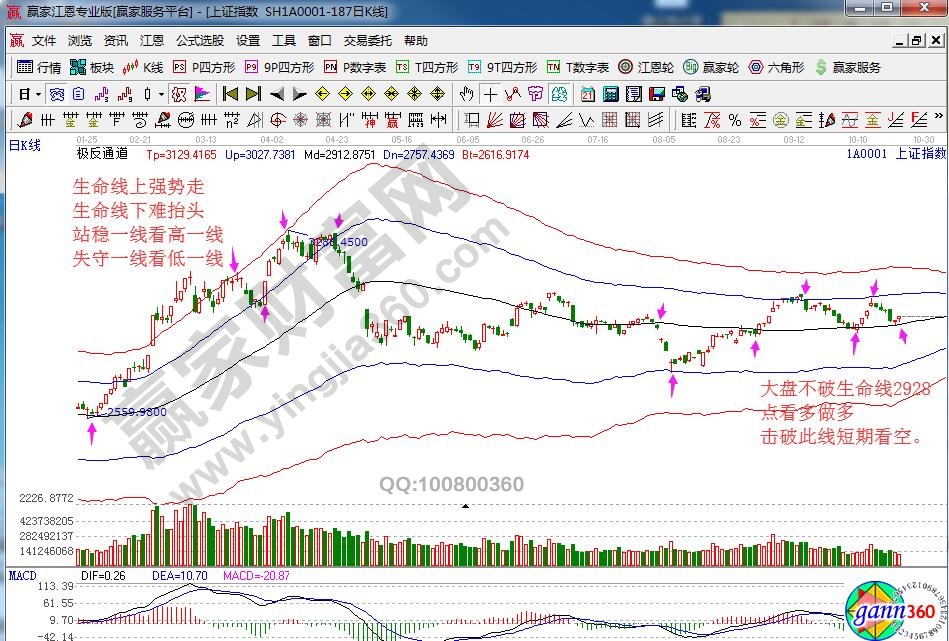
Task: Click the floppy disk save icon
Action: coord(656,94)
